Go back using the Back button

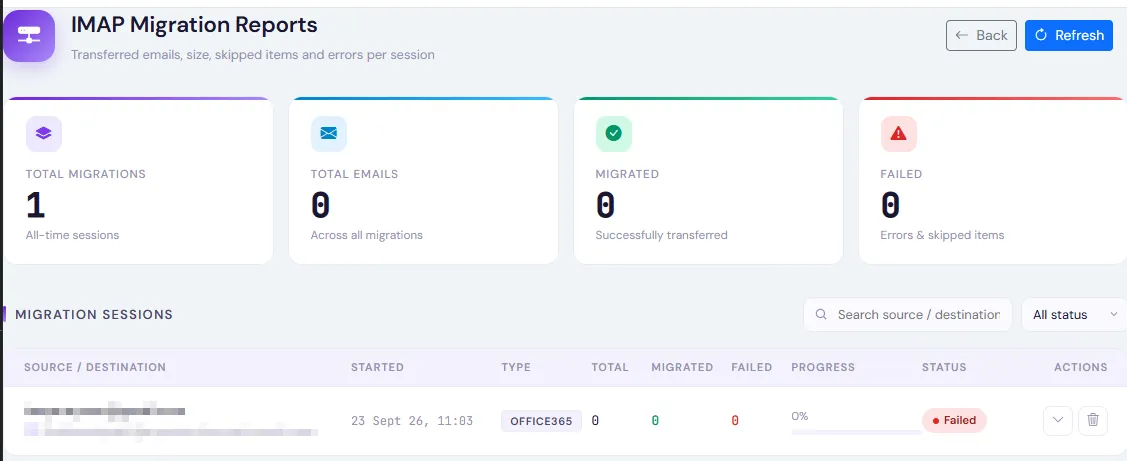tap(981, 35)
